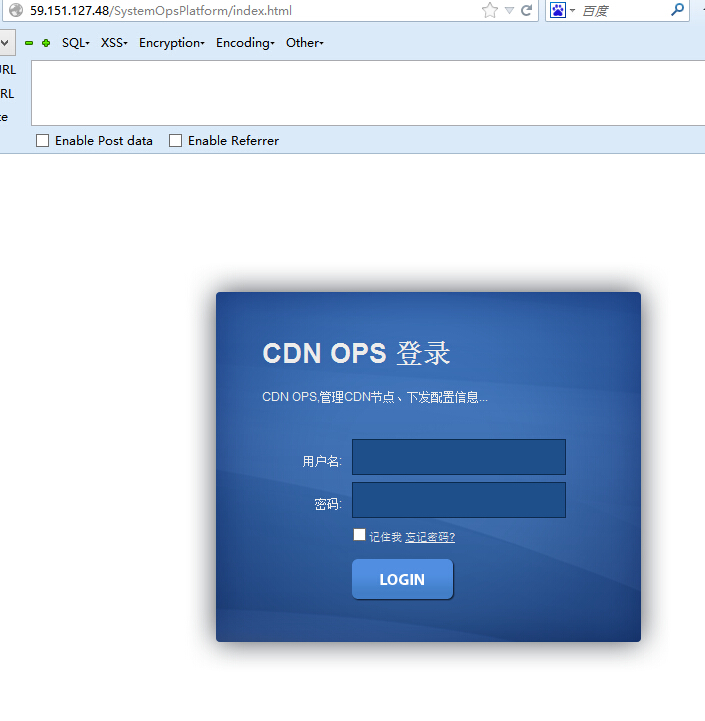The height and width of the screenshot is (721, 705).
Task: Click the CDN OPS,管理CDN节点 description text
Action: (375, 397)
